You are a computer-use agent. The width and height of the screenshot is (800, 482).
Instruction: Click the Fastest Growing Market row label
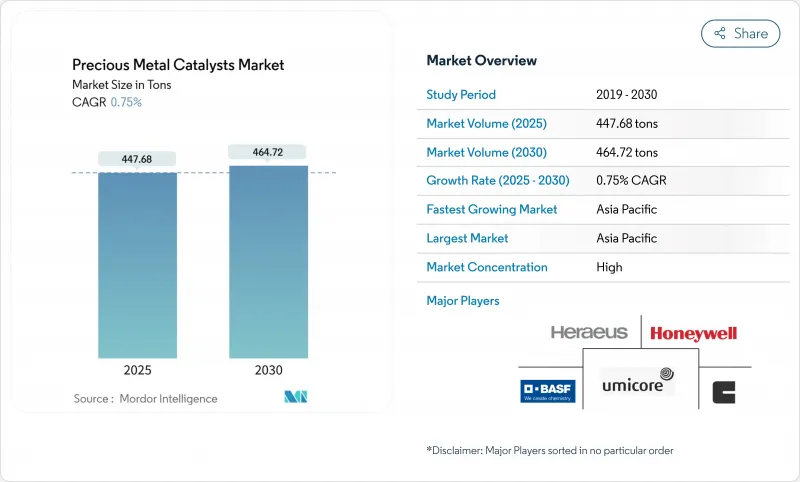(x=492, y=210)
